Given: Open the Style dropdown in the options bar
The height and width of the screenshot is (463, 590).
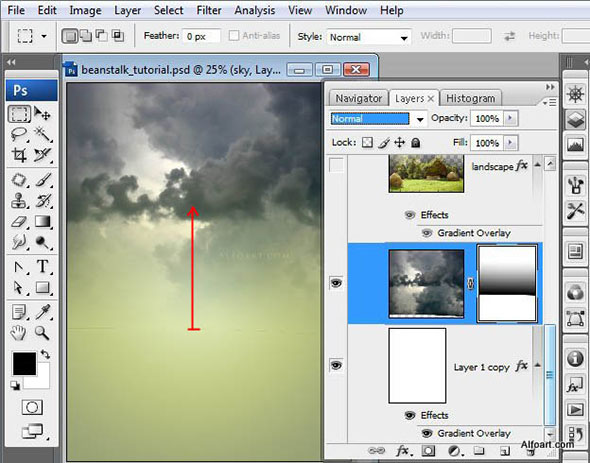Looking at the screenshot, I should [x=368, y=37].
